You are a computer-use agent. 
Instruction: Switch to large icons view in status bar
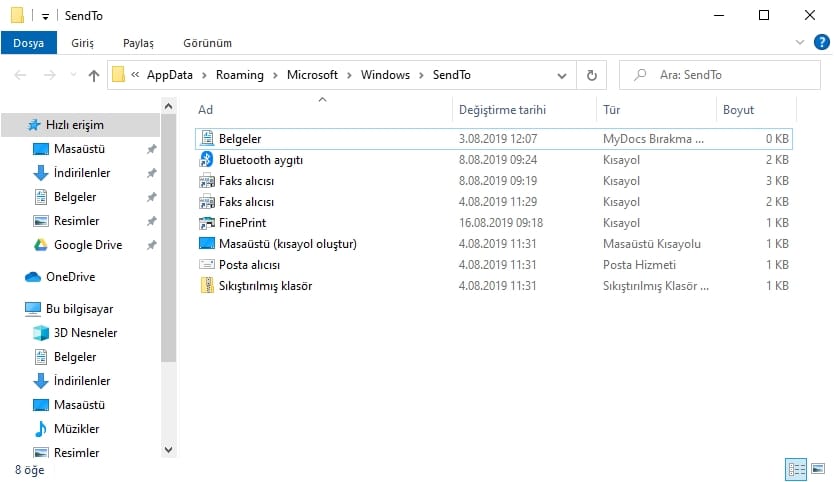[x=818, y=469]
